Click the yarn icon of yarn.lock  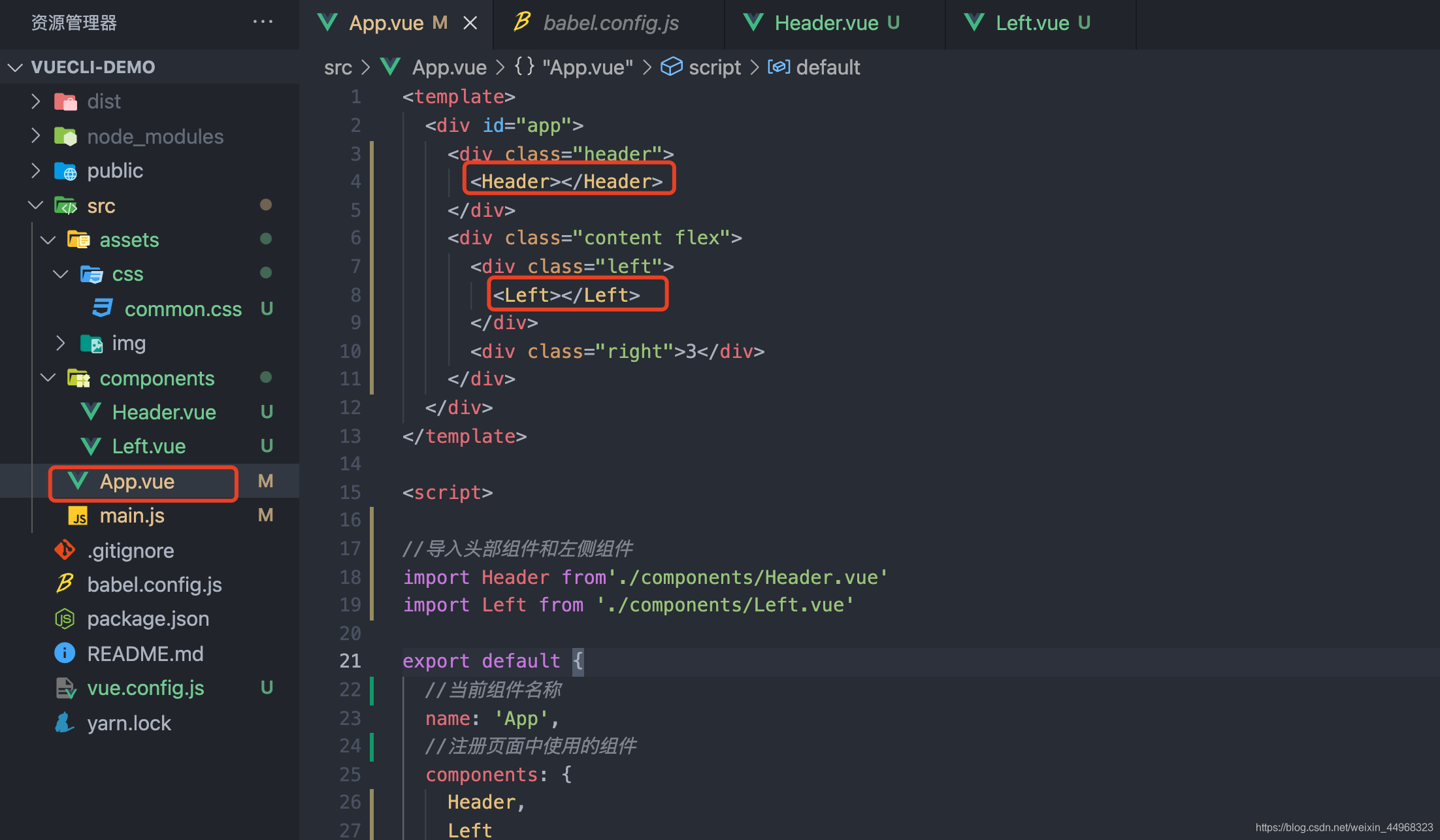65,722
